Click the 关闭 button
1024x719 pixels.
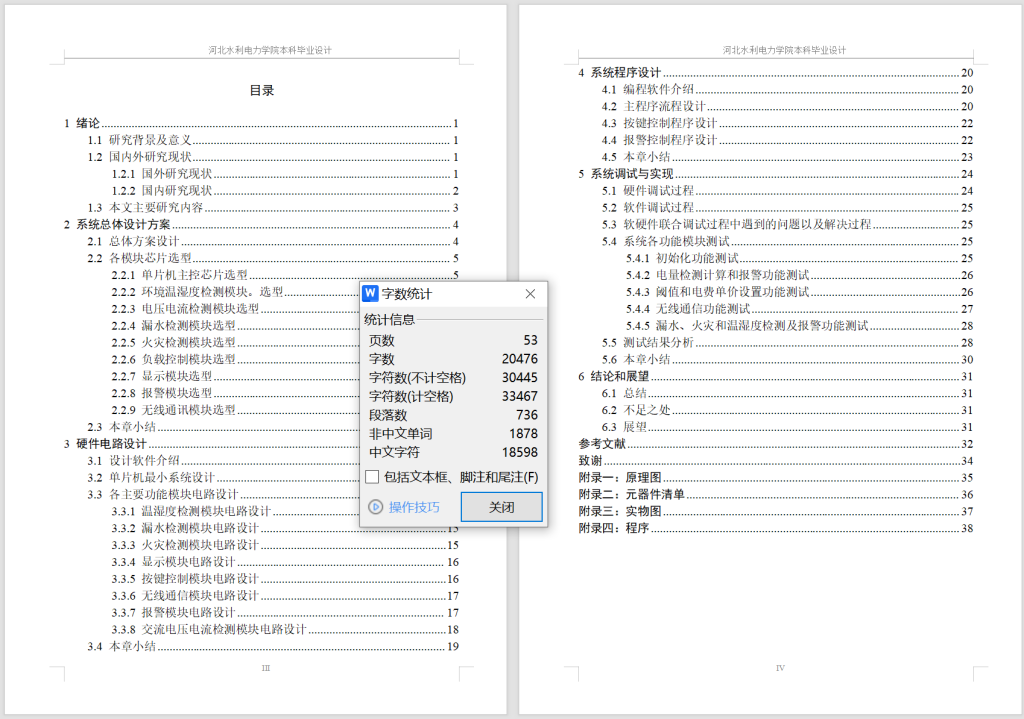pyautogui.click(x=501, y=507)
